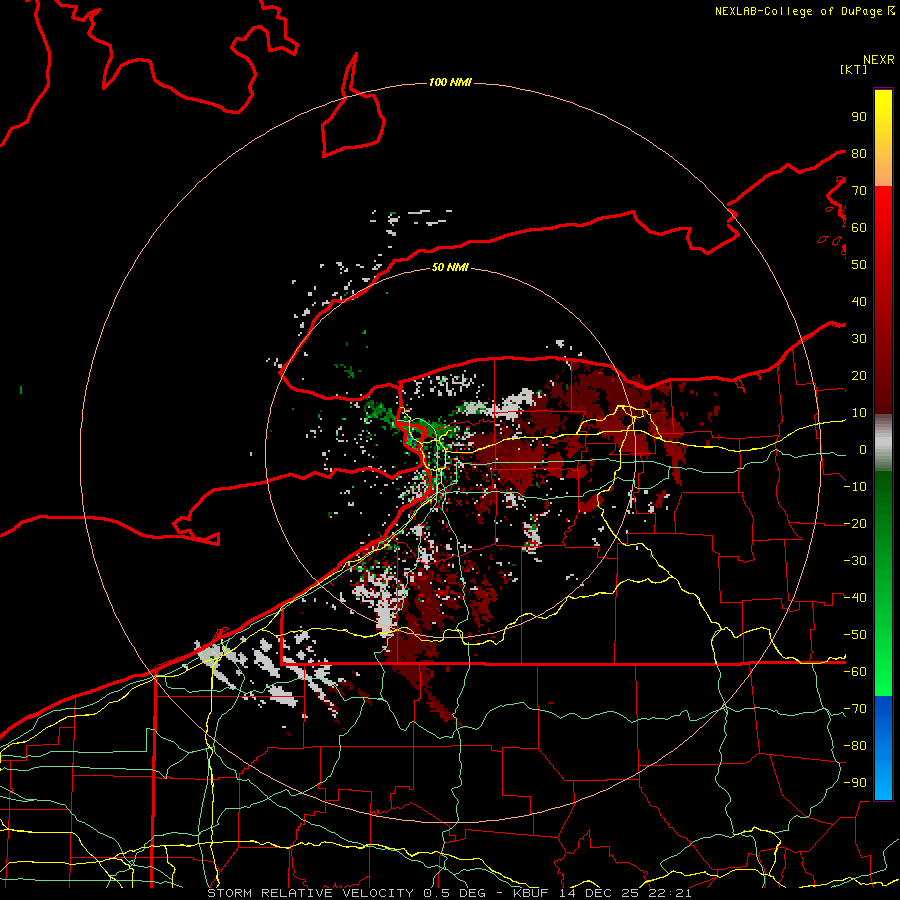Viewport: 900px width, 900px height.
Task: Click the Storm Relative Velocity caption at bottom
Action: tap(449, 893)
